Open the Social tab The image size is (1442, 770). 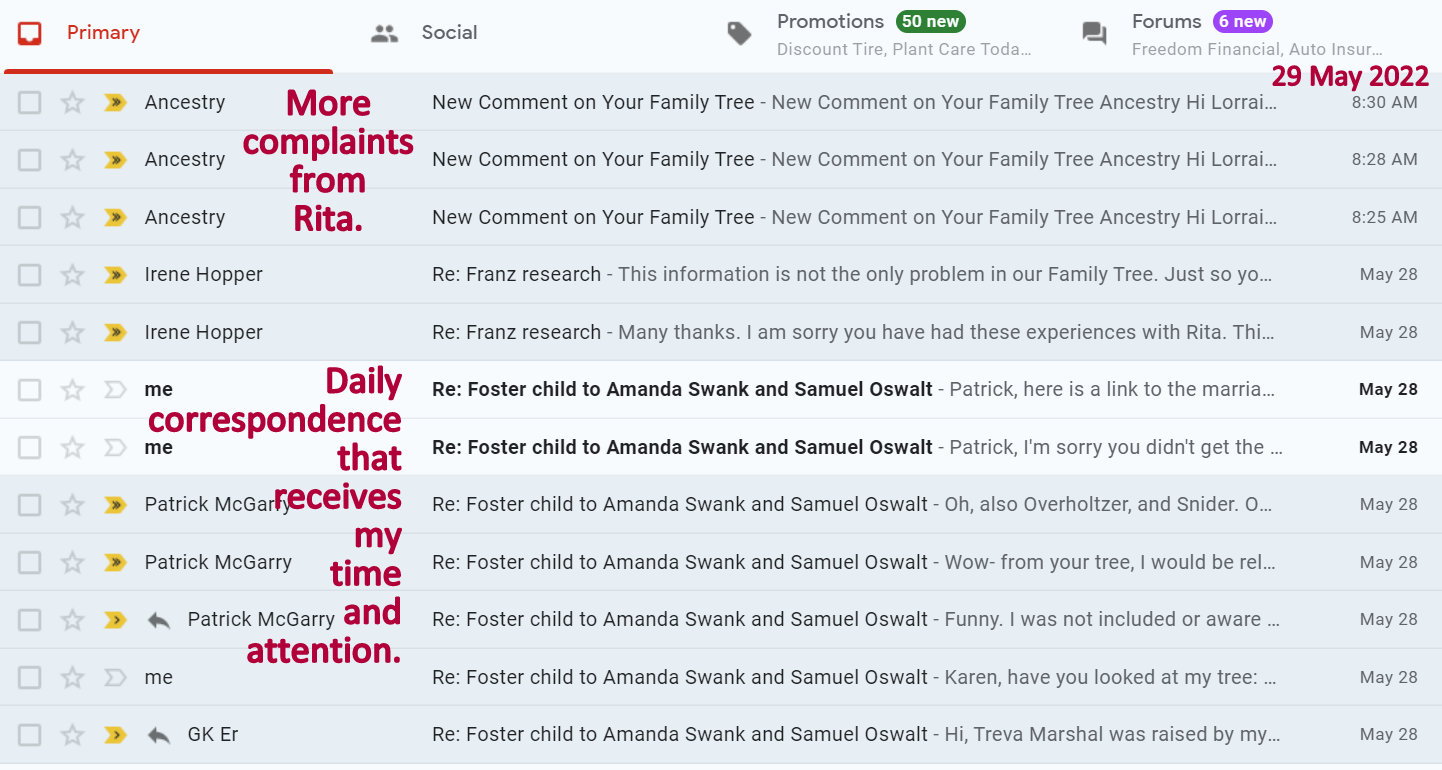(x=448, y=33)
